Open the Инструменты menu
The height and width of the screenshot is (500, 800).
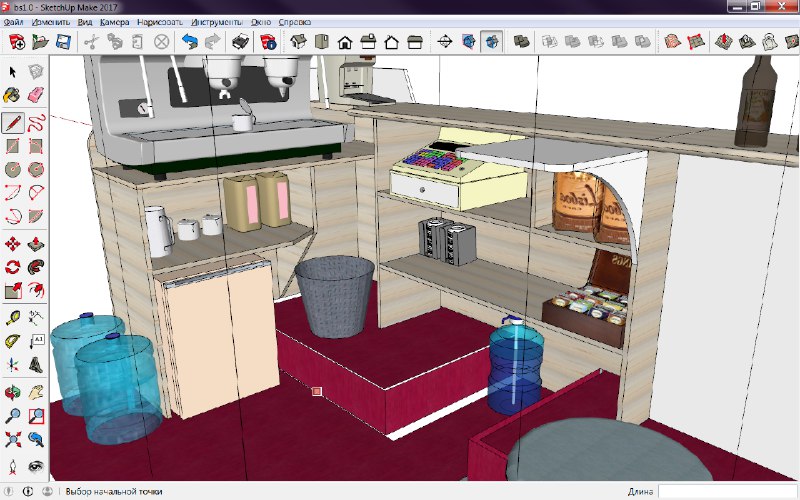click(217, 21)
